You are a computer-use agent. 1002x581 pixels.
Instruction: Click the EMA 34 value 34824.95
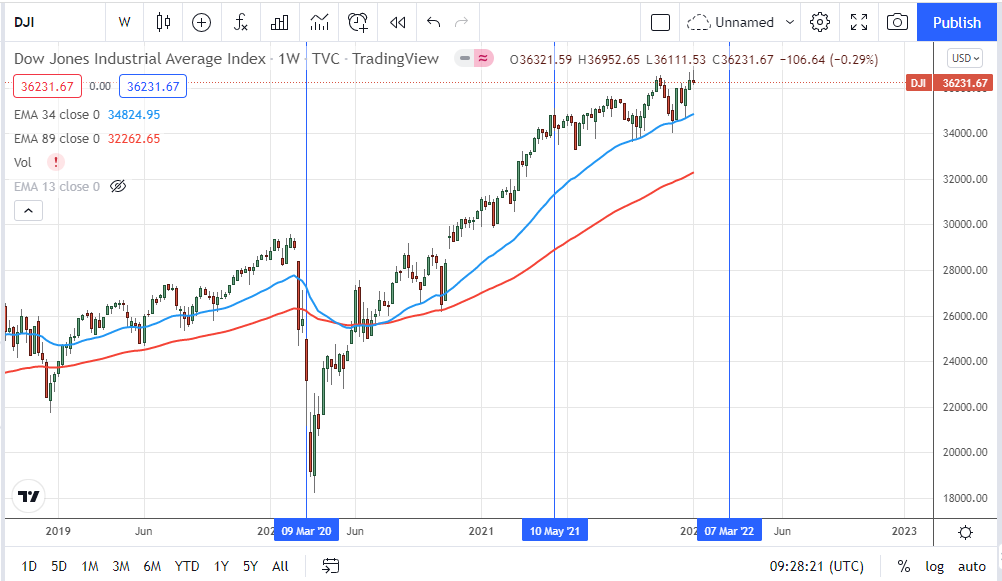pyautogui.click(x=134, y=114)
